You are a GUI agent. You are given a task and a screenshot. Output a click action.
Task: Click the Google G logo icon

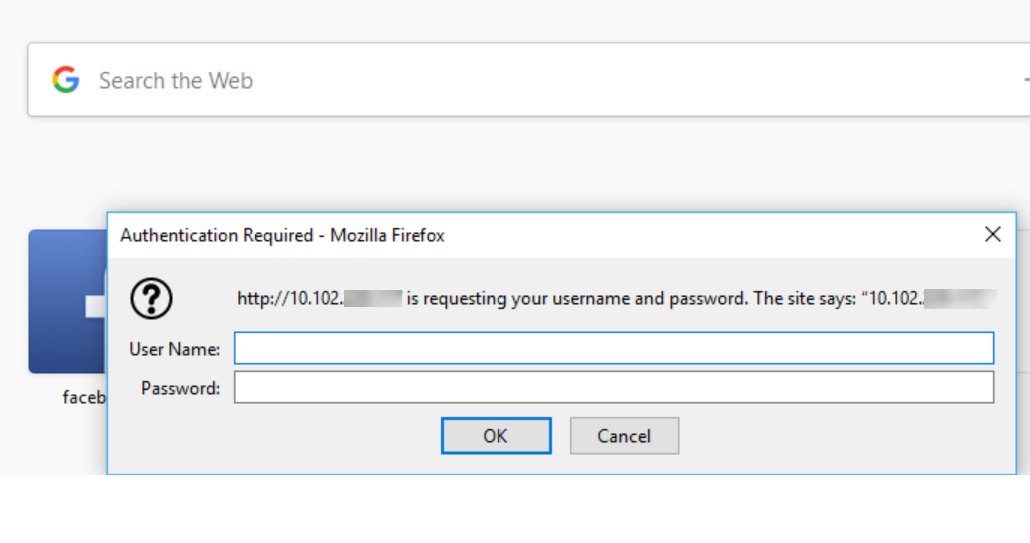(66, 80)
